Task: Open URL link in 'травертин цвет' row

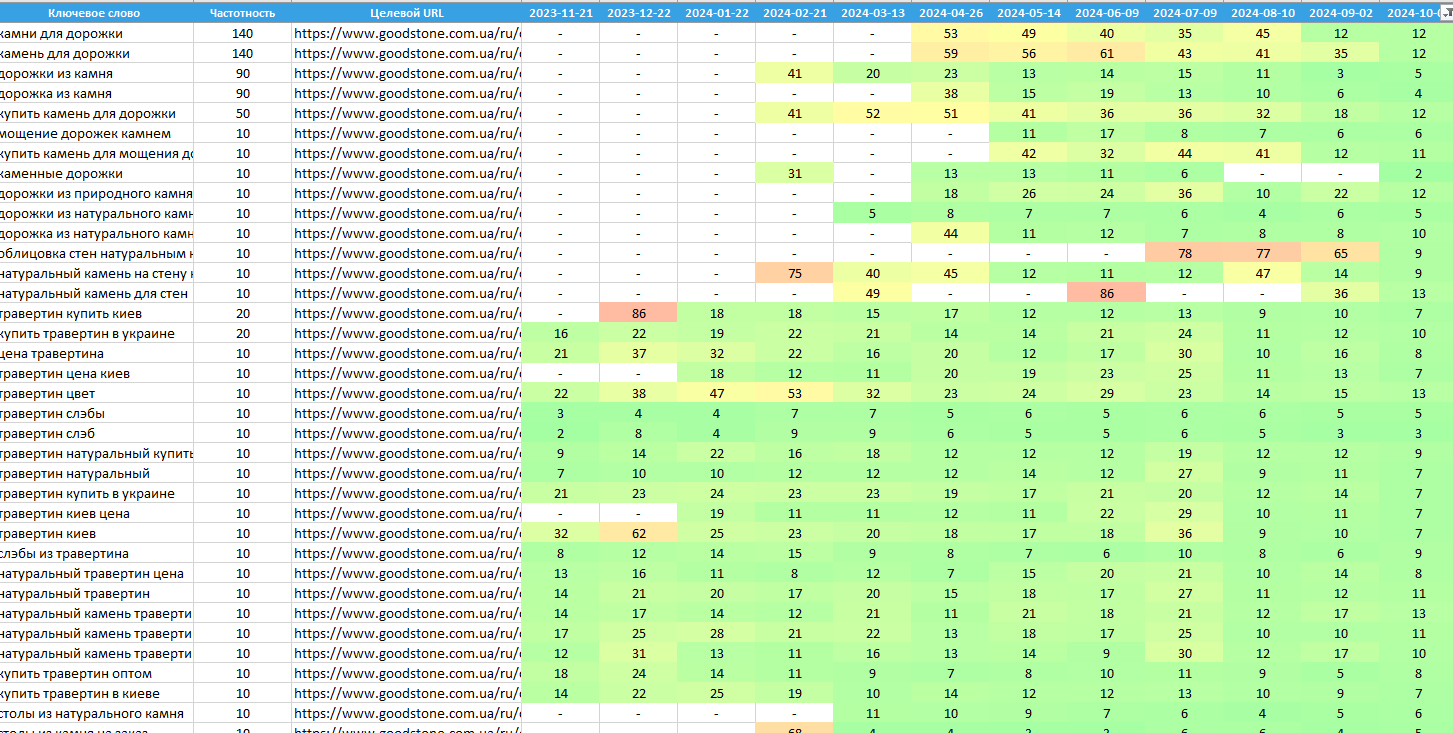Action: click(406, 394)
